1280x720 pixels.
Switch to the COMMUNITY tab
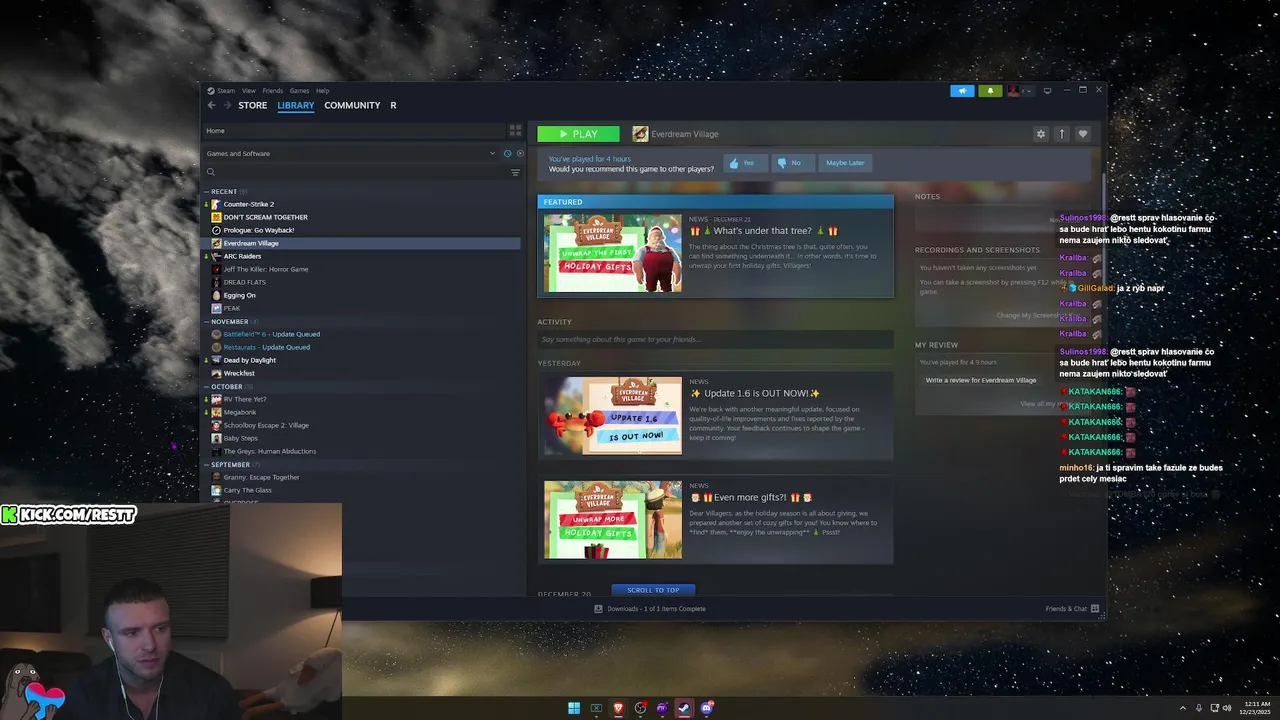352,105
